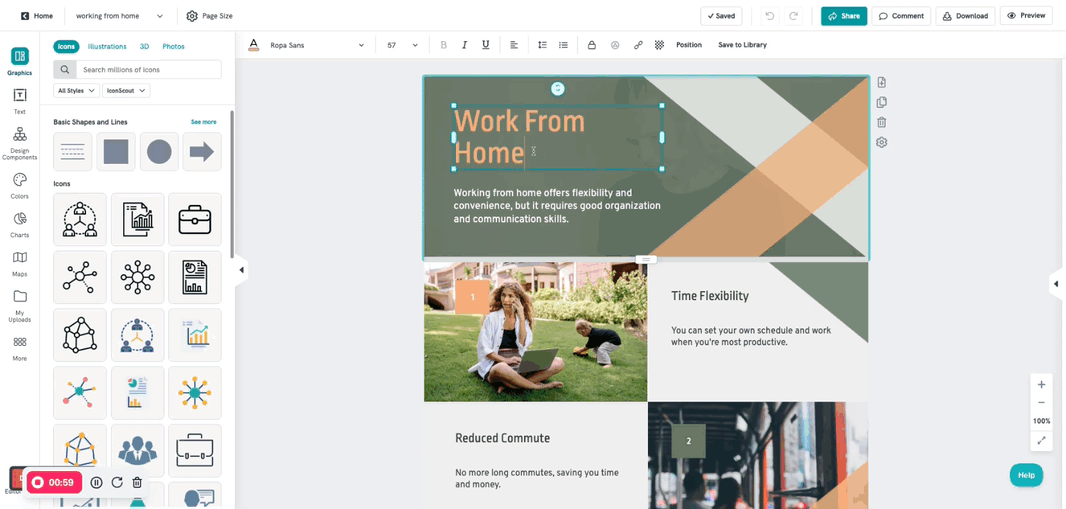This screenshot has height=509, width=1066.
Task: Click the text color icon
Action: pos(254,45)
